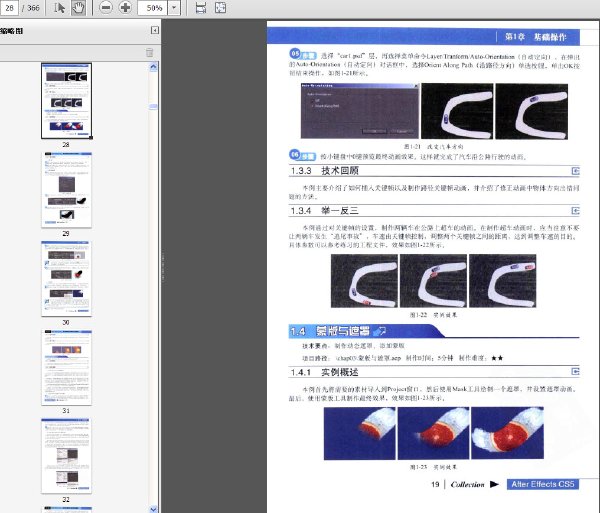The height and width of the screenshot is (513, 600).
Task: Click the step 05 badge icon
Action: coord(302,54)
